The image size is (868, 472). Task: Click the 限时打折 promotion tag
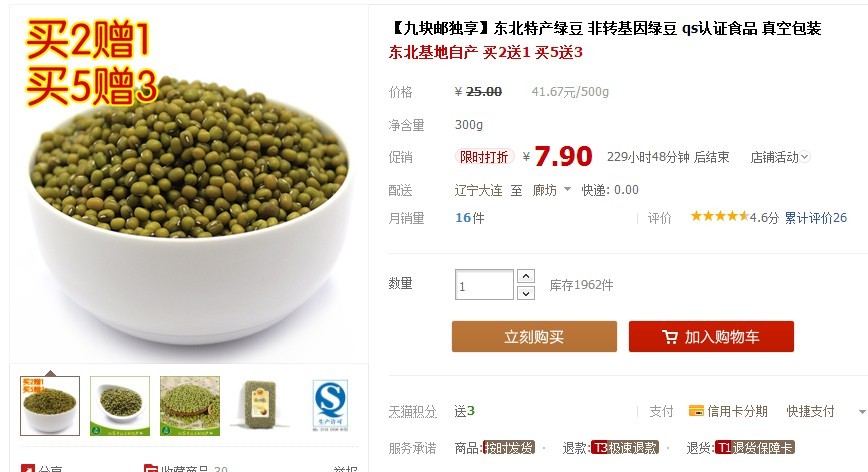pyautogui.click(x=484, y=157)
